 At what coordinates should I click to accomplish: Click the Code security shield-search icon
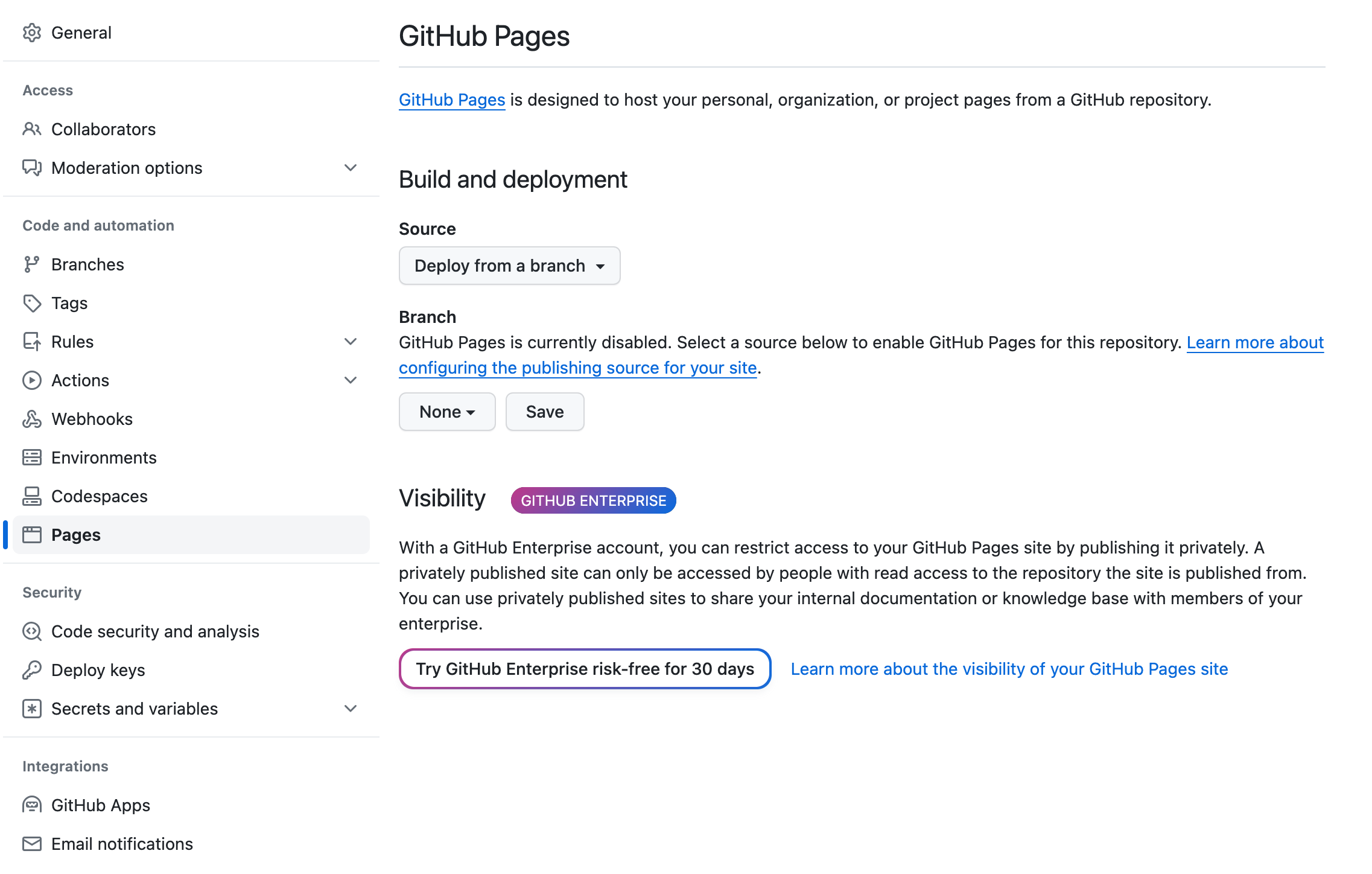point(32,631)
